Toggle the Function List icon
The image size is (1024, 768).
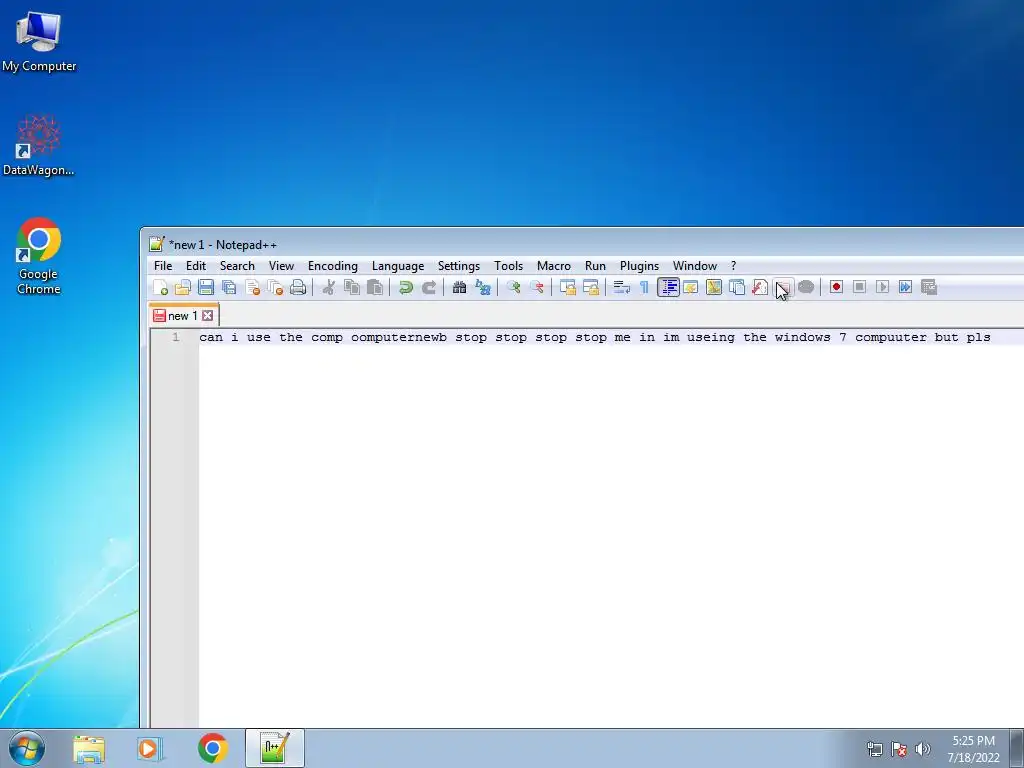[x=760, y=287]
